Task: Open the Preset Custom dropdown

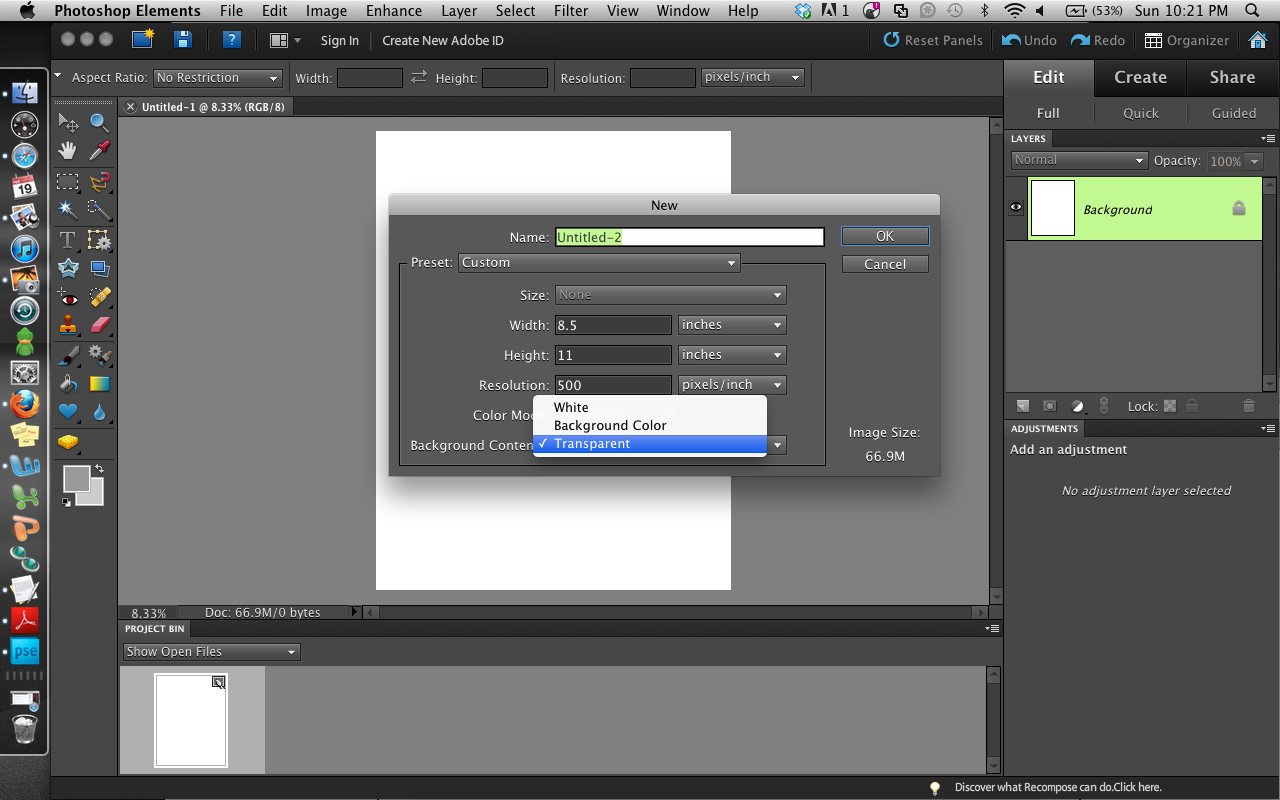Action: (x=599, y=263)
